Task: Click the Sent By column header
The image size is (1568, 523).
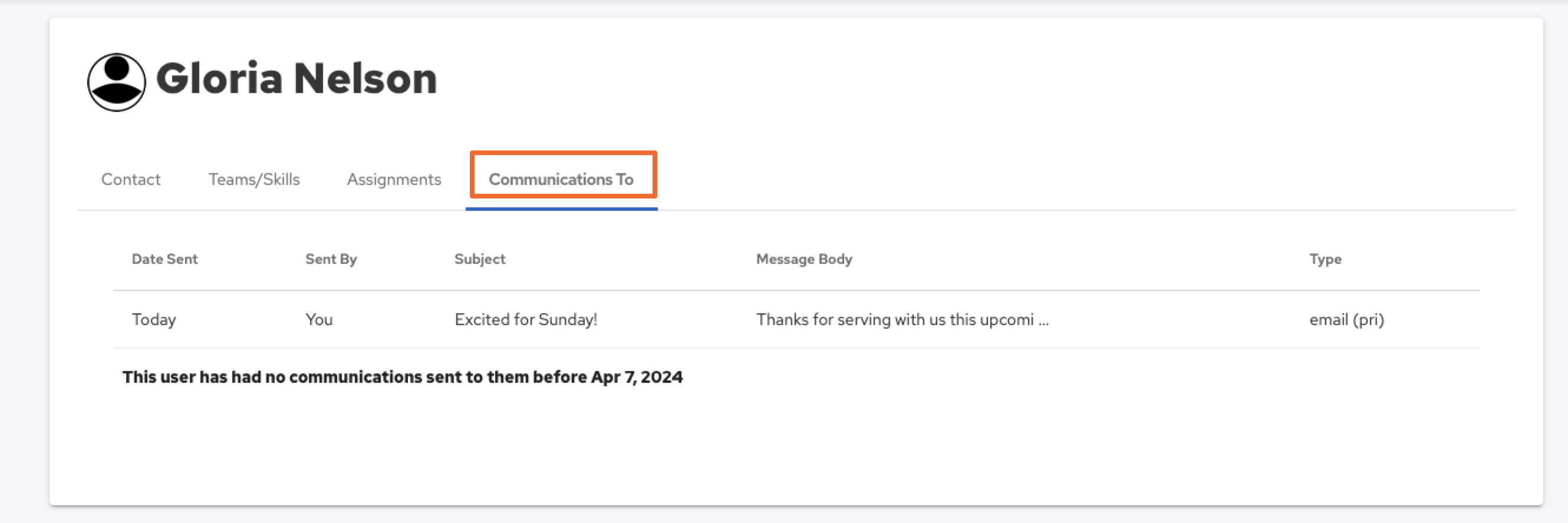Action: coord(331,259)
